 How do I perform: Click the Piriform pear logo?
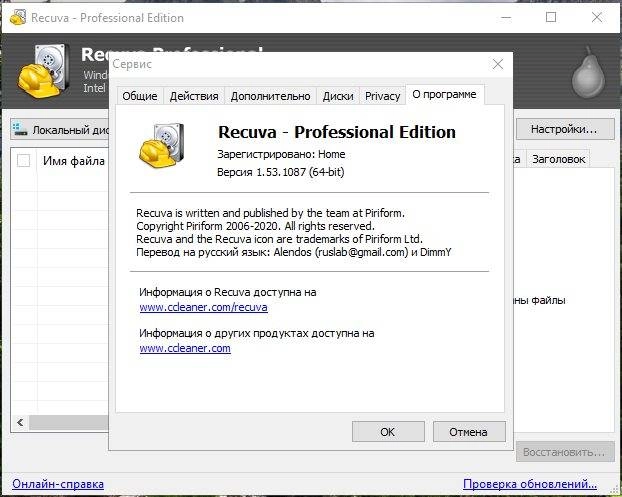pyautogui.click(x=588, y=72)
